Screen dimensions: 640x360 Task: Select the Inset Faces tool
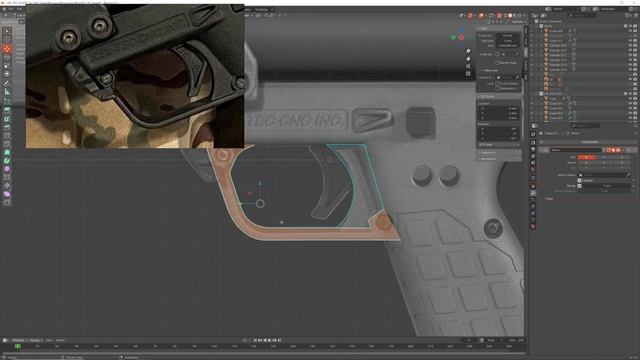click(x=7, y=119)
